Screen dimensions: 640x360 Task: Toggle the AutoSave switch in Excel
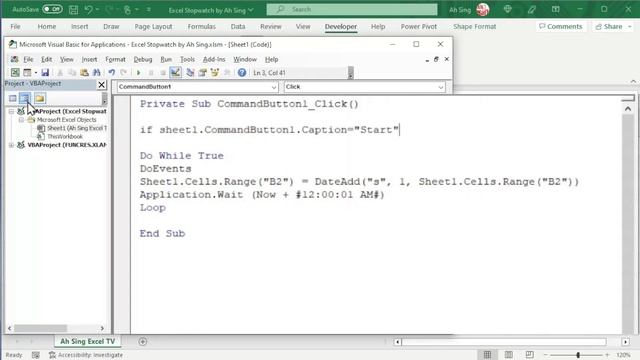pyautogui.click(x=52, y=9)
